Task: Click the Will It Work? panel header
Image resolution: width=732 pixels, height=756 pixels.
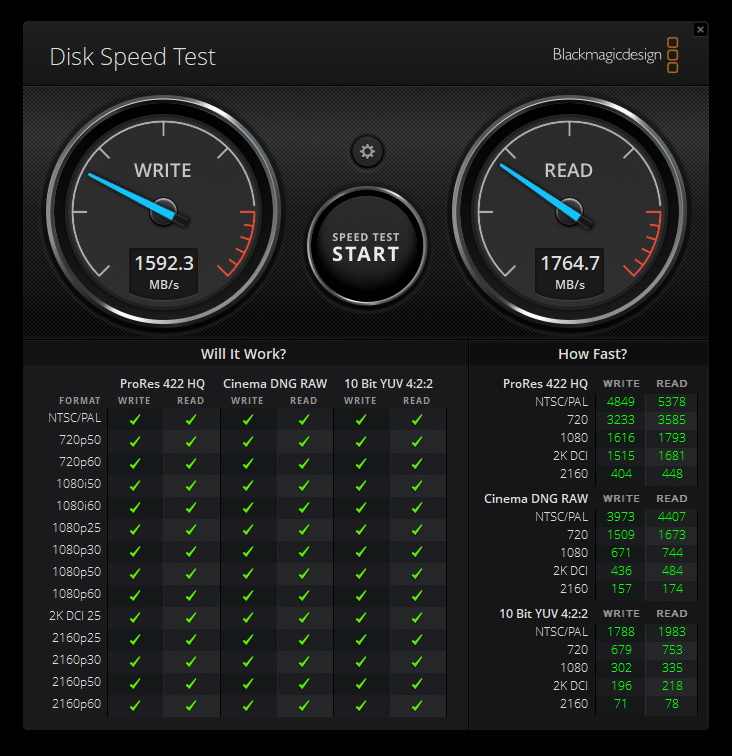Action: [x=243, y=354]
